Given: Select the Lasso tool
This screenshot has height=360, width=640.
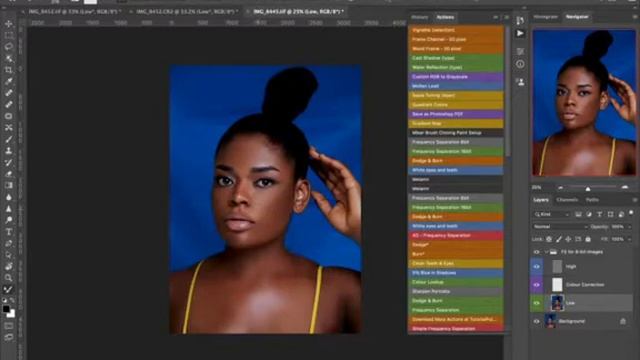Looking at the screenshot, I should (9, 47).
